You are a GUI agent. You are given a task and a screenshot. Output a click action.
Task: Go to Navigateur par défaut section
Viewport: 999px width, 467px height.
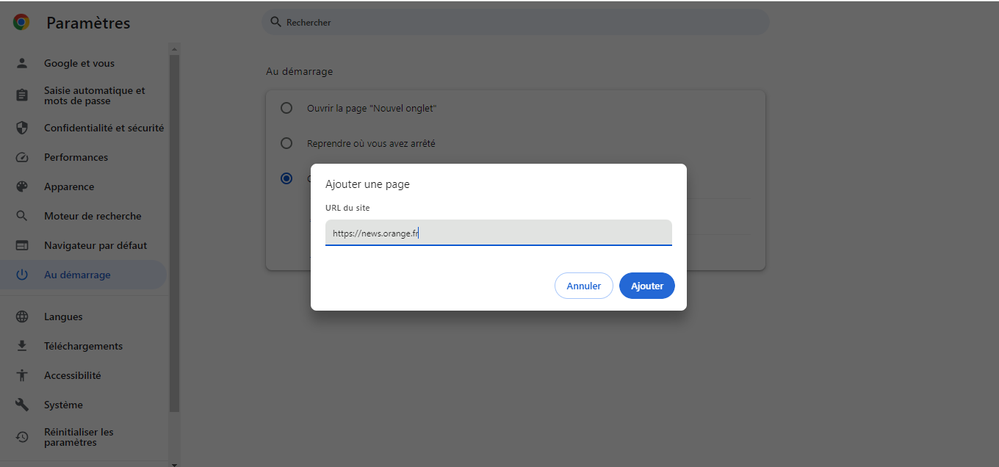95,245
